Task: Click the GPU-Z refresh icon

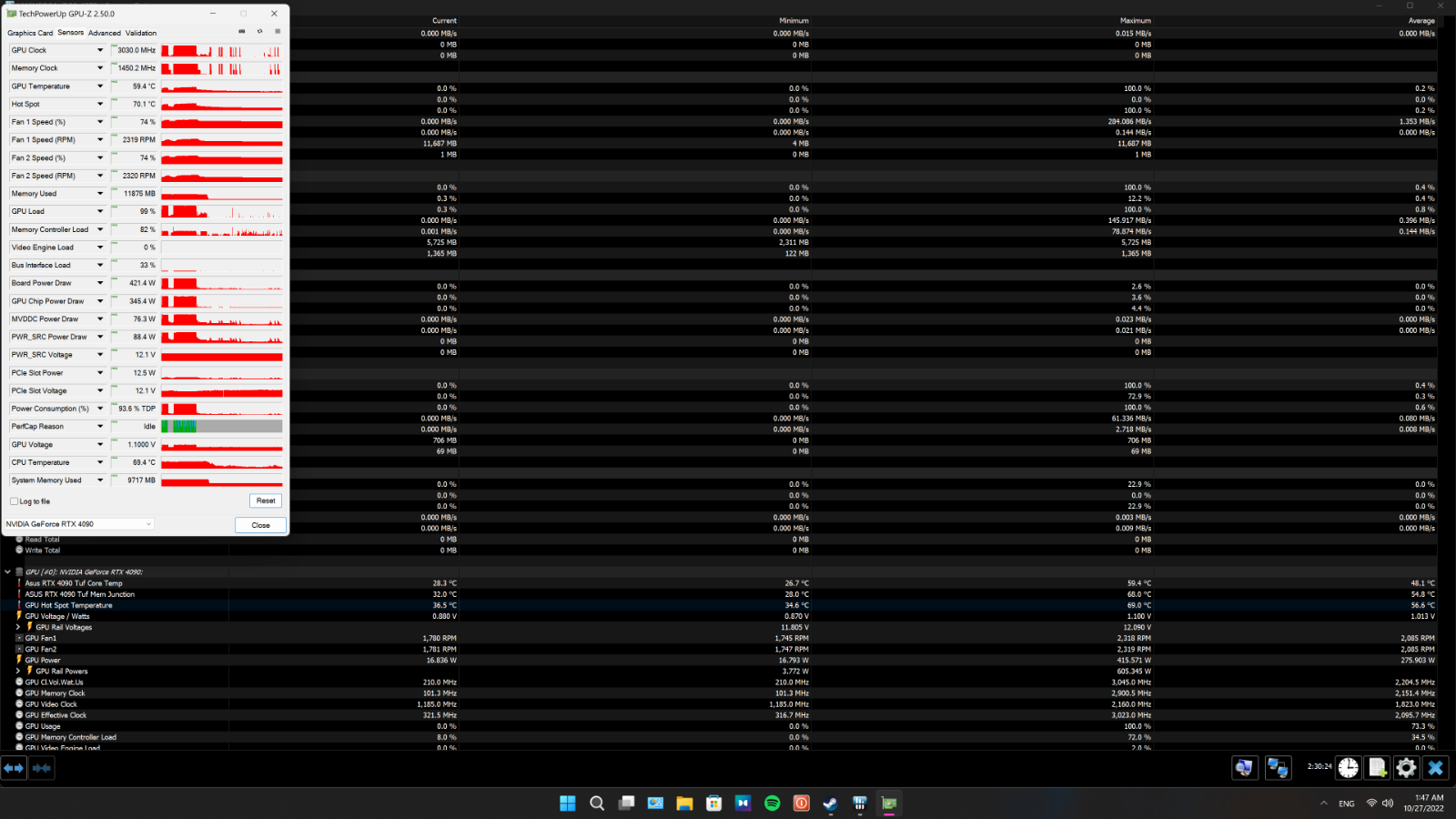Action: (259, 32)
